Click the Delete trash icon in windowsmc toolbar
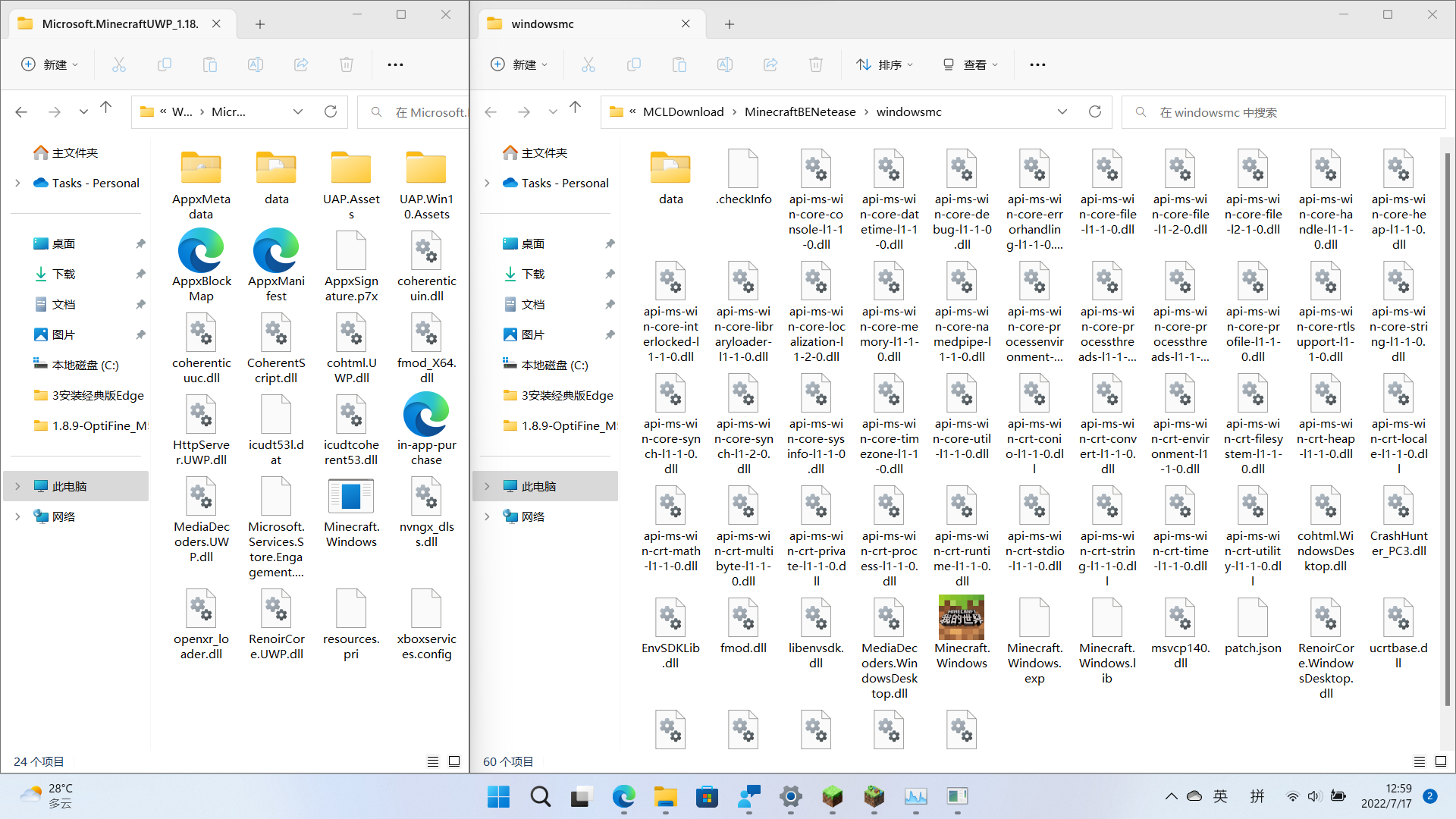Viewport: 1456px width, 819px height. (x=816, y=65)
